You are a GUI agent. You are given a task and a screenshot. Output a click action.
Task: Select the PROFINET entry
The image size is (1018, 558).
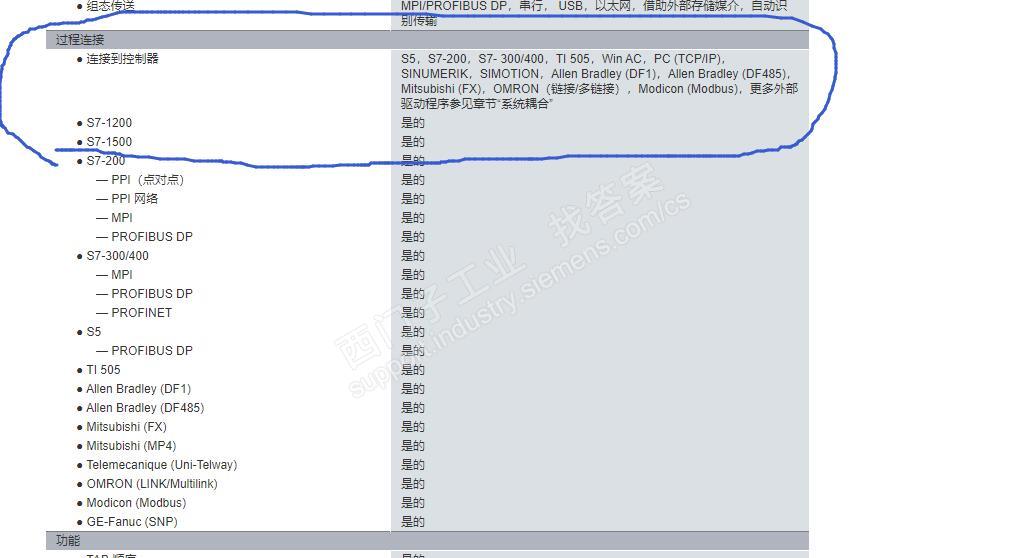click(142, 313)
